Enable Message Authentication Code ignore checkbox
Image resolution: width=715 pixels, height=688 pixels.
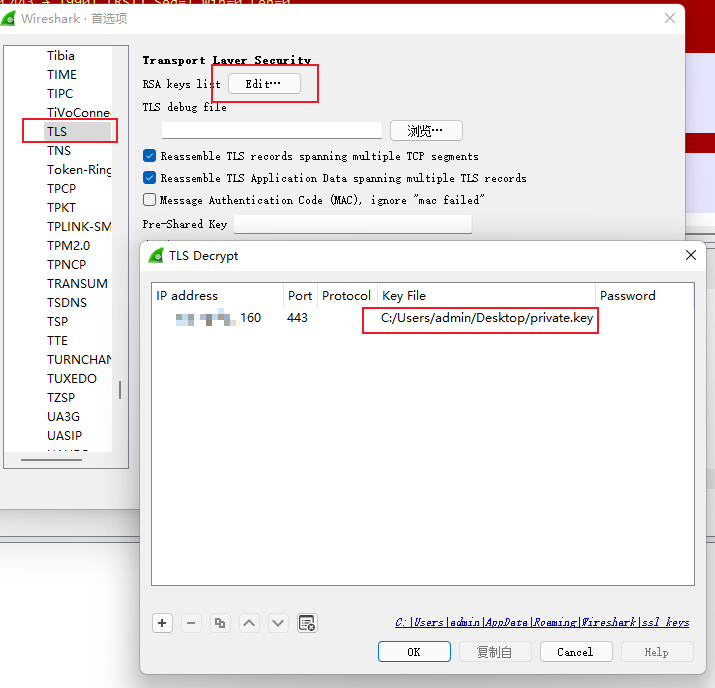click(150, 200)
